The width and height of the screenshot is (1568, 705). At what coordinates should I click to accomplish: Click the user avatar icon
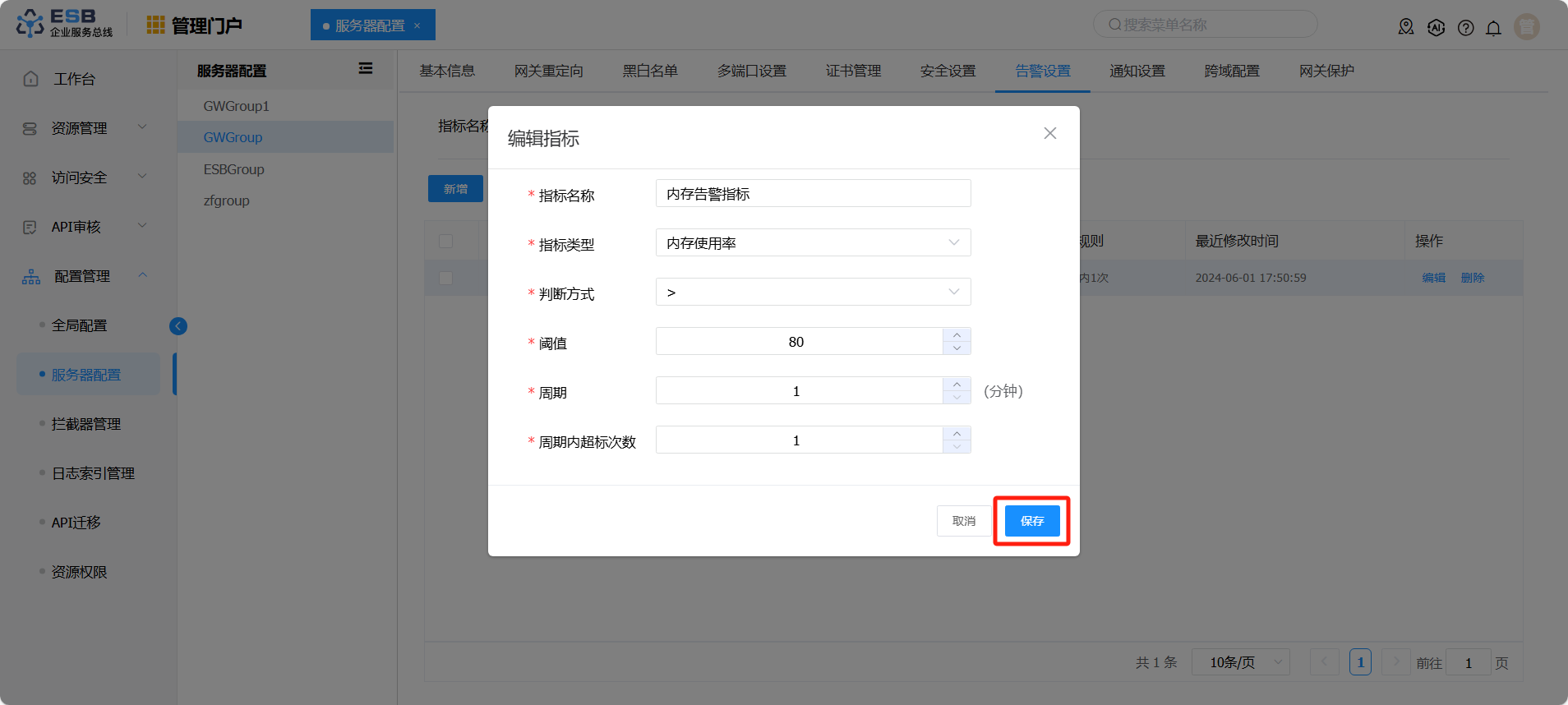coord(1526,27)
